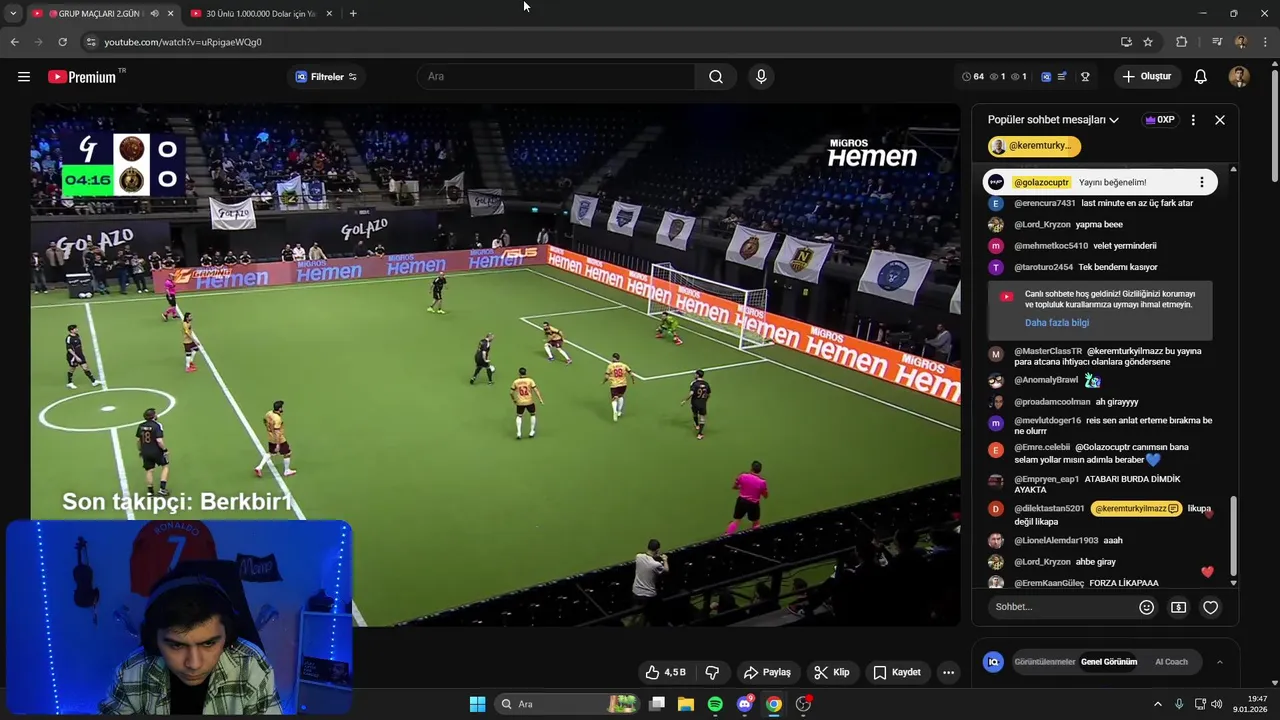Open the emoji picker in chat
1280x720 pixels.
click(x=1147, y=607)
